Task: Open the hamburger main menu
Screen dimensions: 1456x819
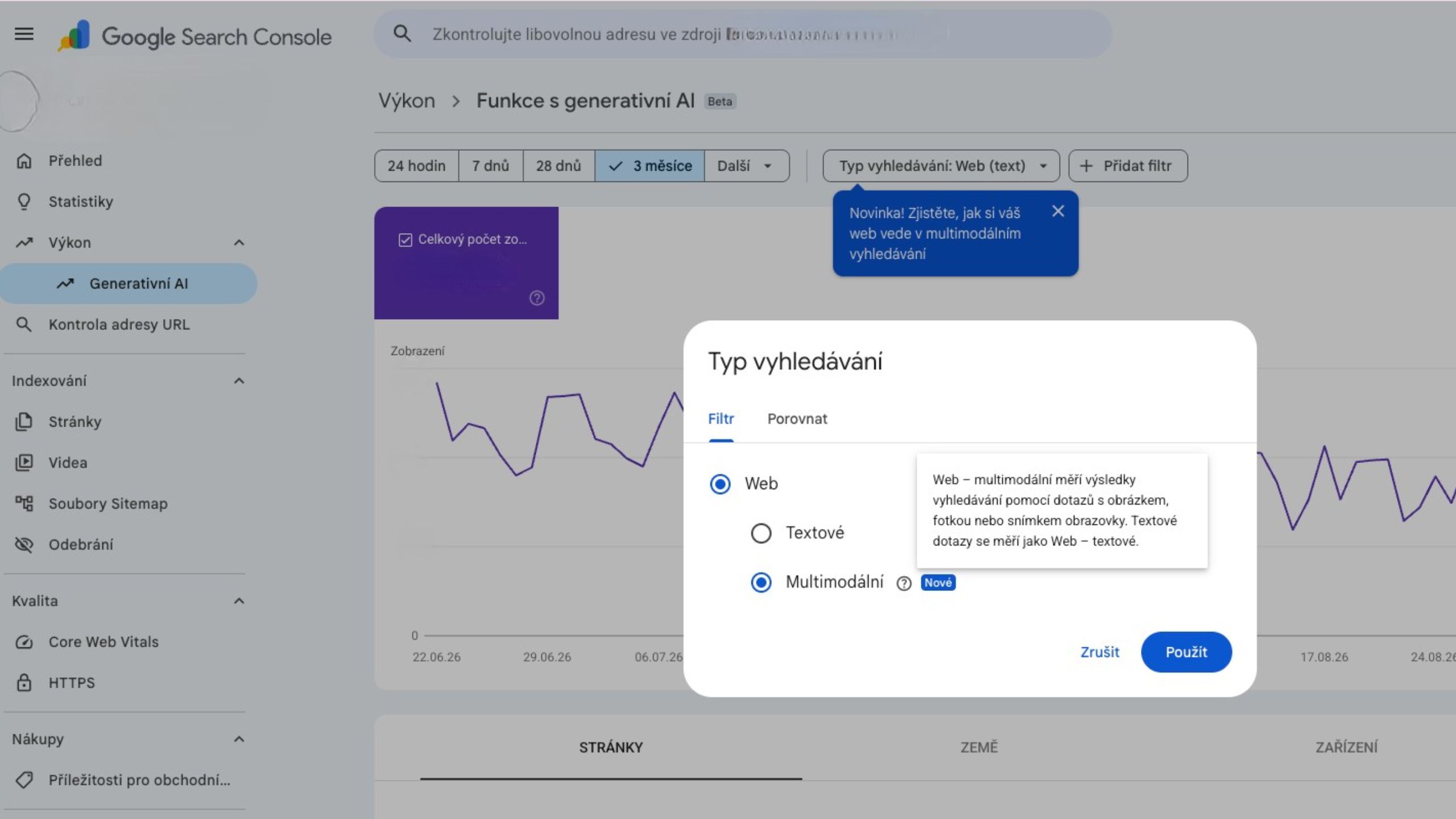Action: 24,34
